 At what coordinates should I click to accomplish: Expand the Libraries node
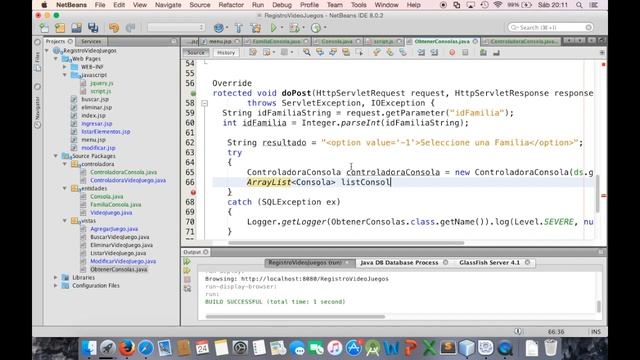[x=56, y=278]
